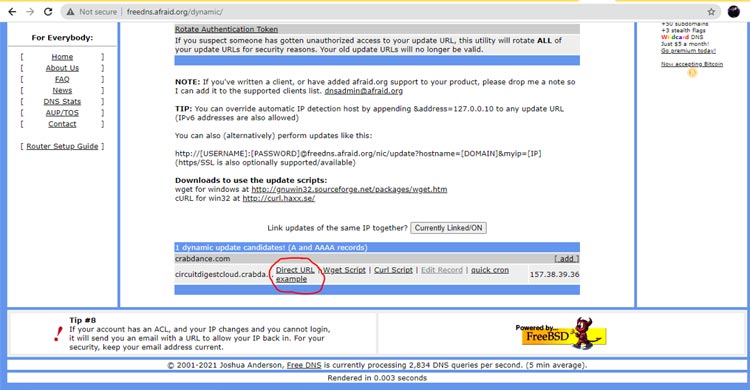Open the Contact sidebar link
750x390 pixels.
point(62,124)
